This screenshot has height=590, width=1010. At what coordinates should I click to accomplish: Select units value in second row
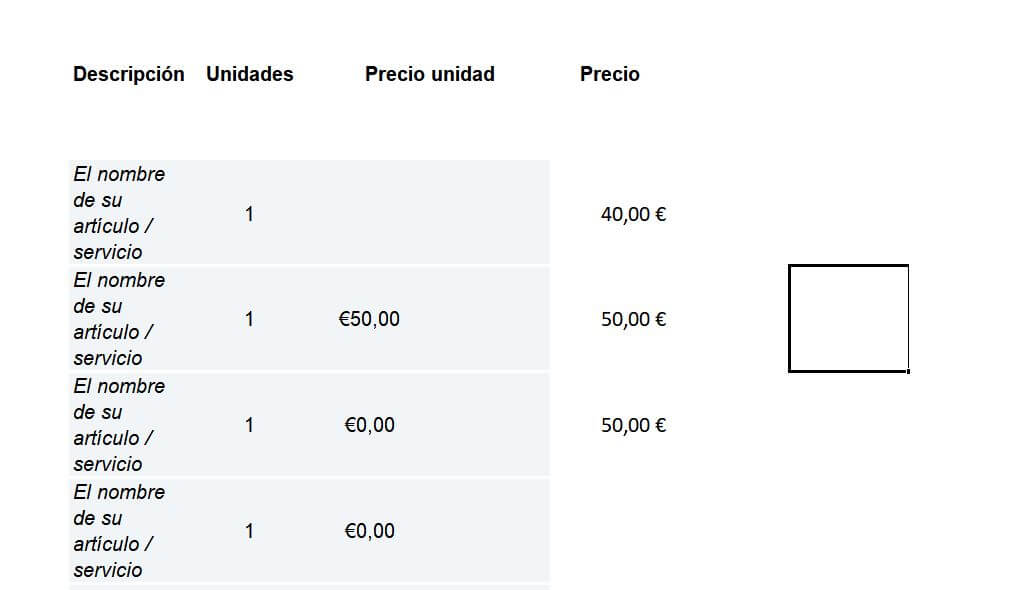tap(249, 319)
